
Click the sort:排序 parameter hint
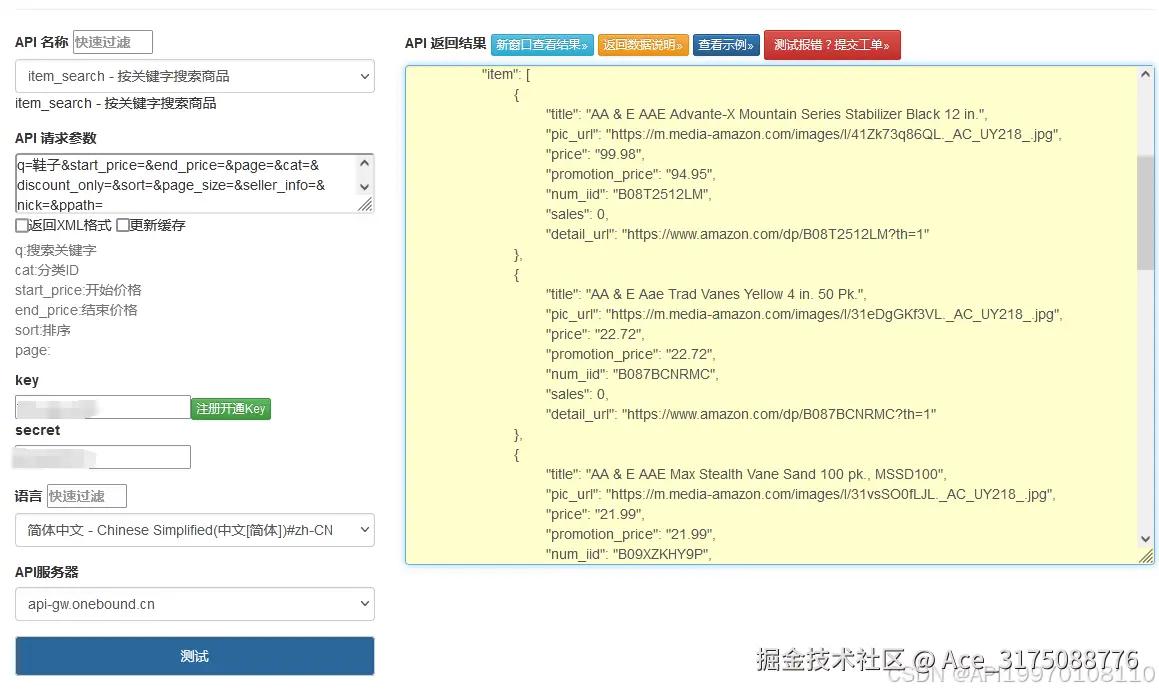(43, 330)
